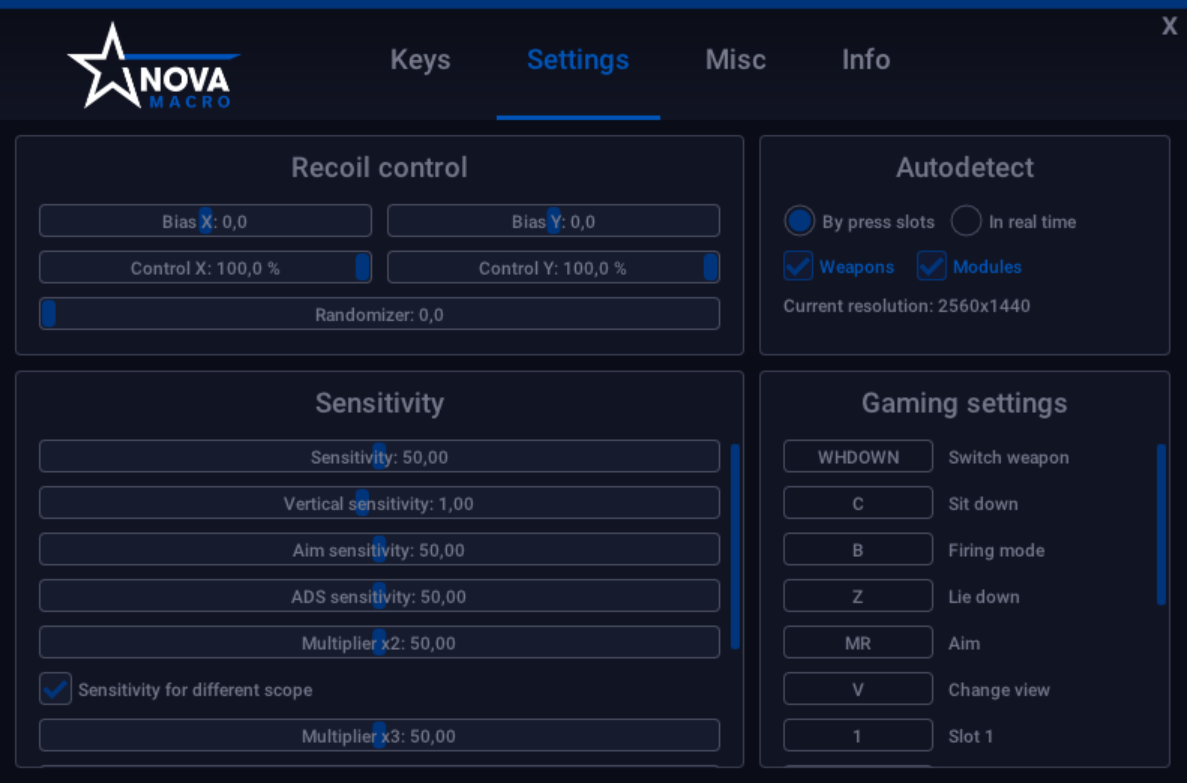Disable the Weapons checkbox
The width and height of the screenshot is (1187, 783).
pos(797,266)
